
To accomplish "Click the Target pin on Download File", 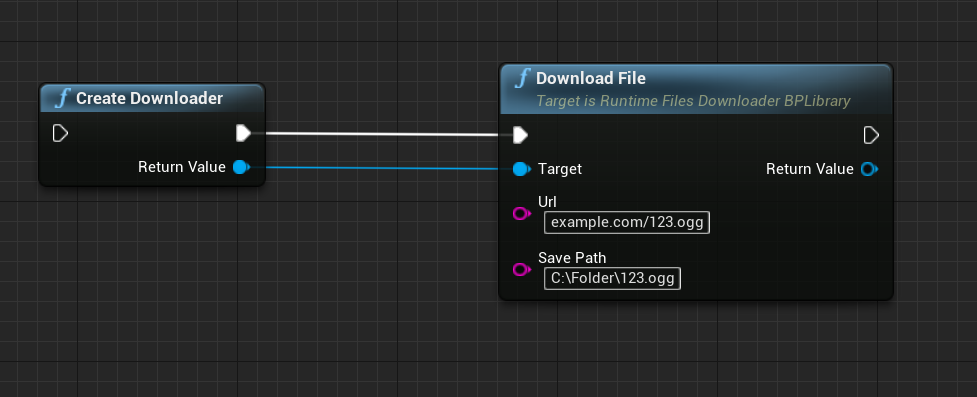I will (x=521, y=169).
